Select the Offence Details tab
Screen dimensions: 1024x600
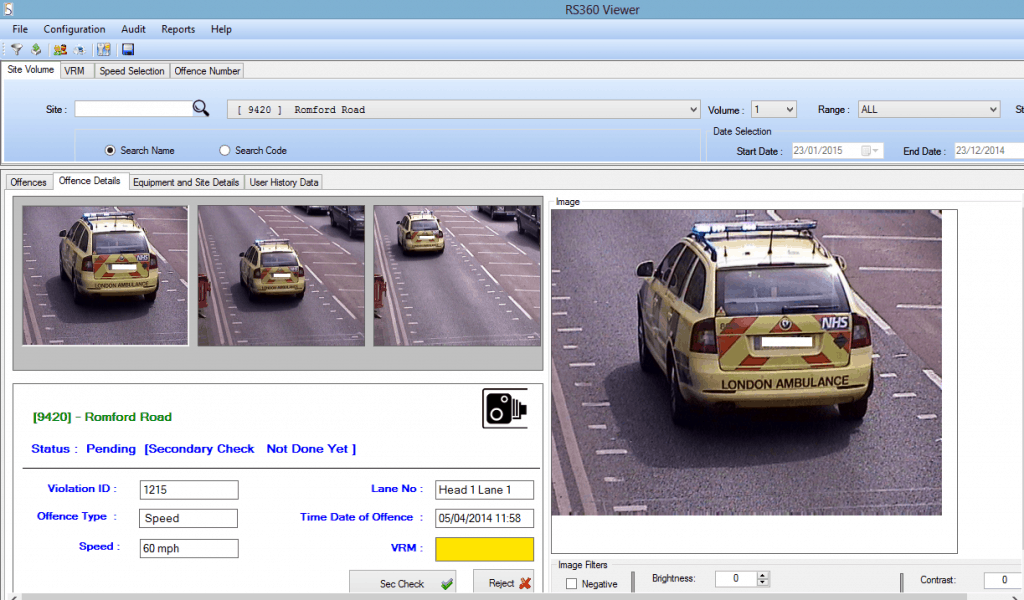coord(89,181)
